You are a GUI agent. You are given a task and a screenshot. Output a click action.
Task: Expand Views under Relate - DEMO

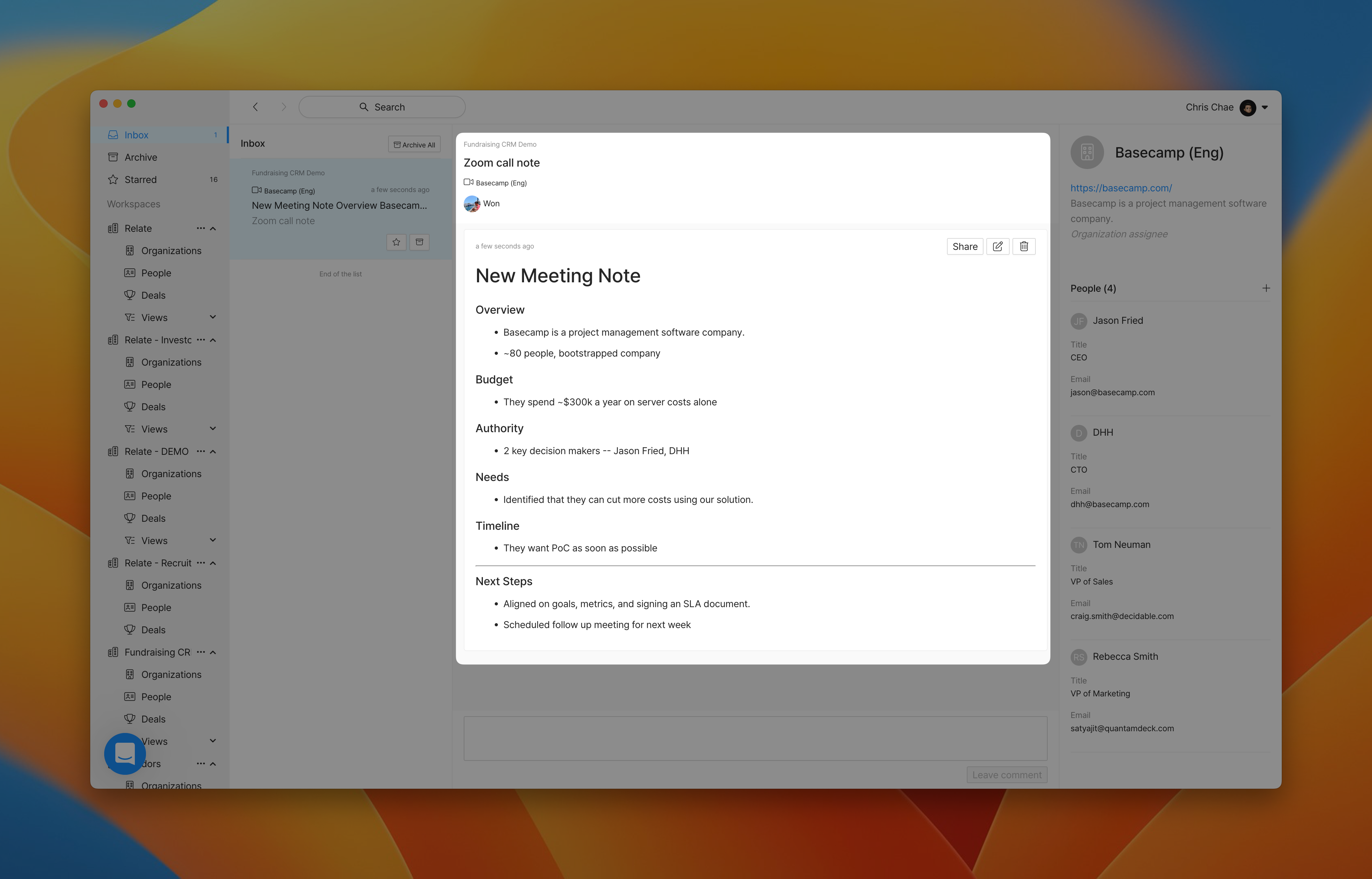pos(213,541)
